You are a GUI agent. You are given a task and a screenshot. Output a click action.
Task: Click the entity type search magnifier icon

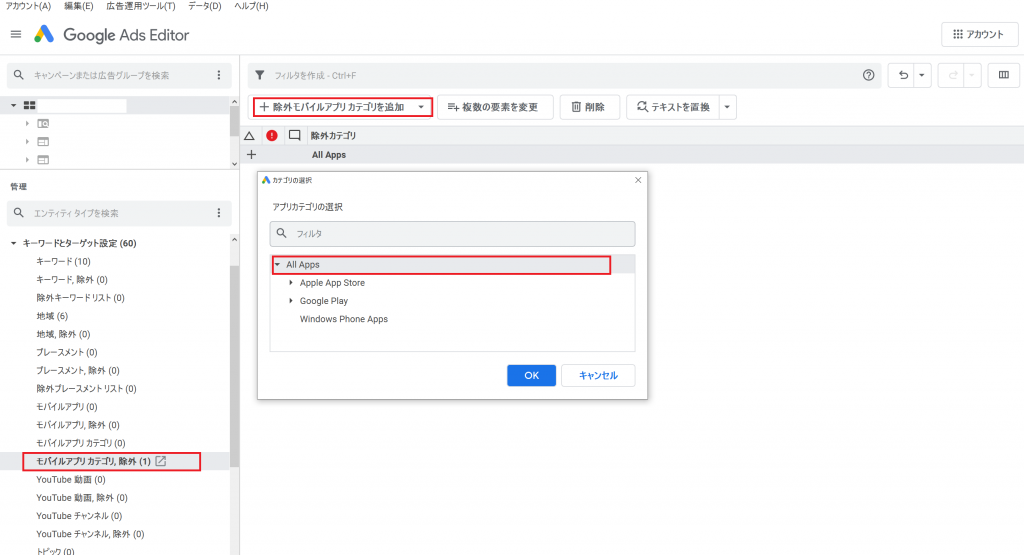click(18, 213)
